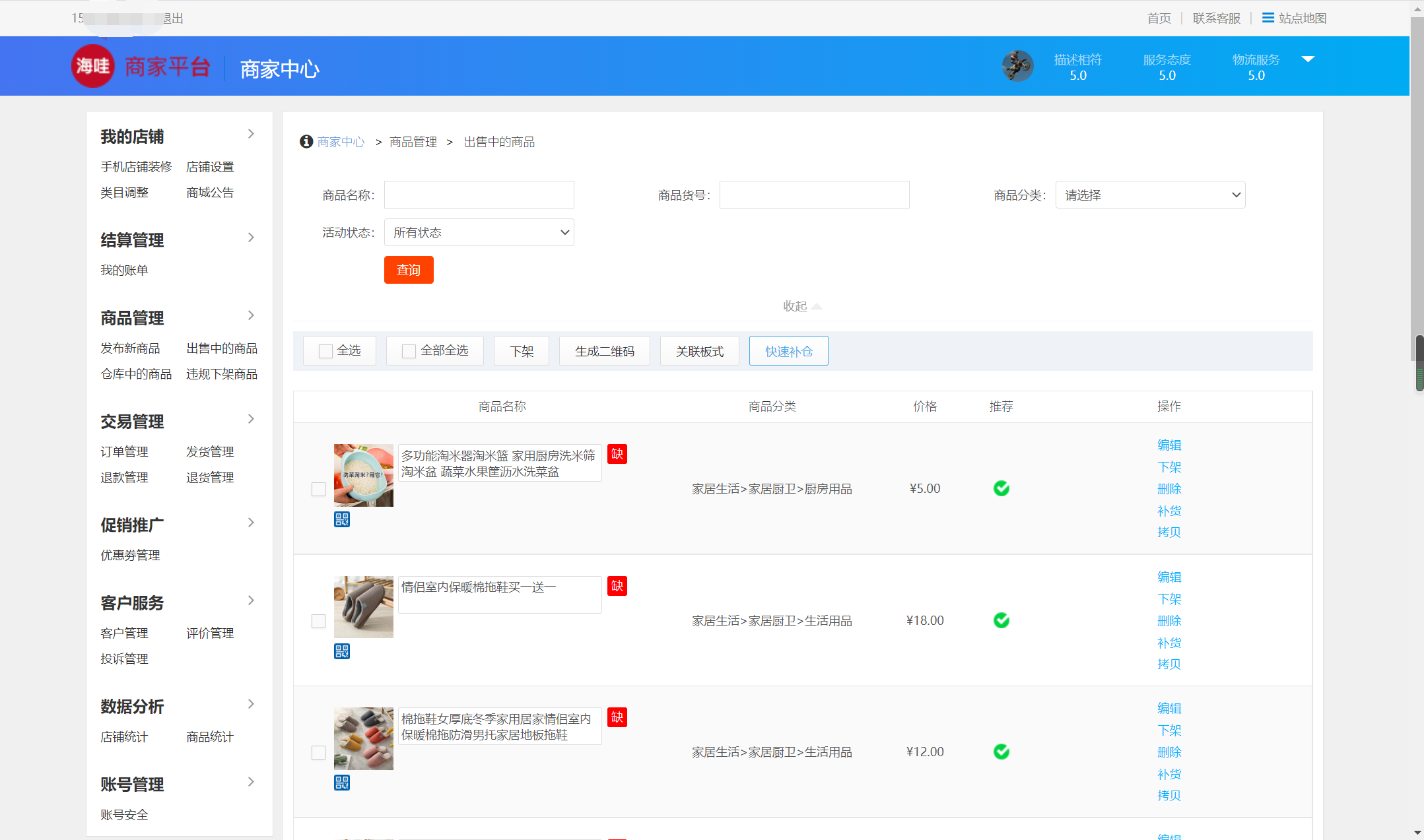Open QR code icon for 多功能淘米器 product

(342, 519)
